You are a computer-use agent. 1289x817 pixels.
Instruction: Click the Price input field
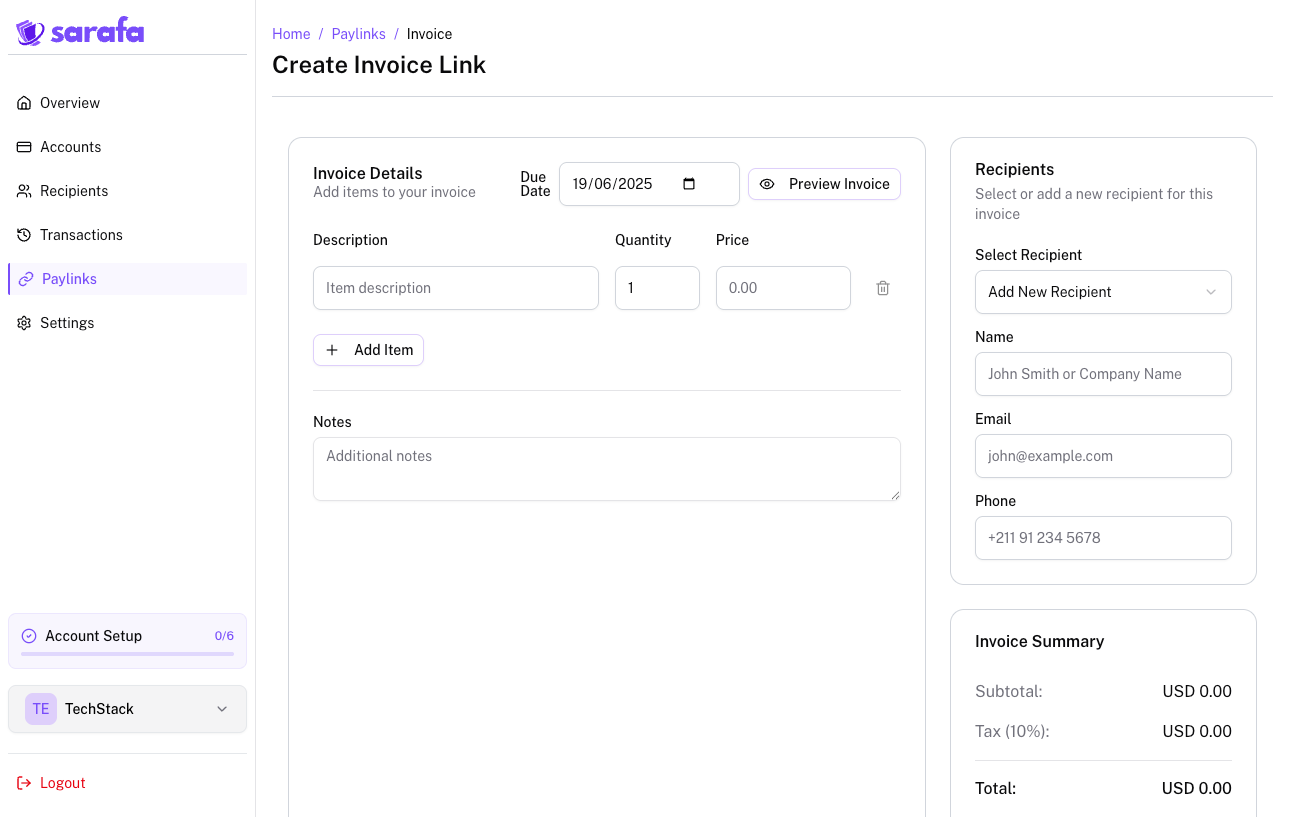click(x=783, y=288)
